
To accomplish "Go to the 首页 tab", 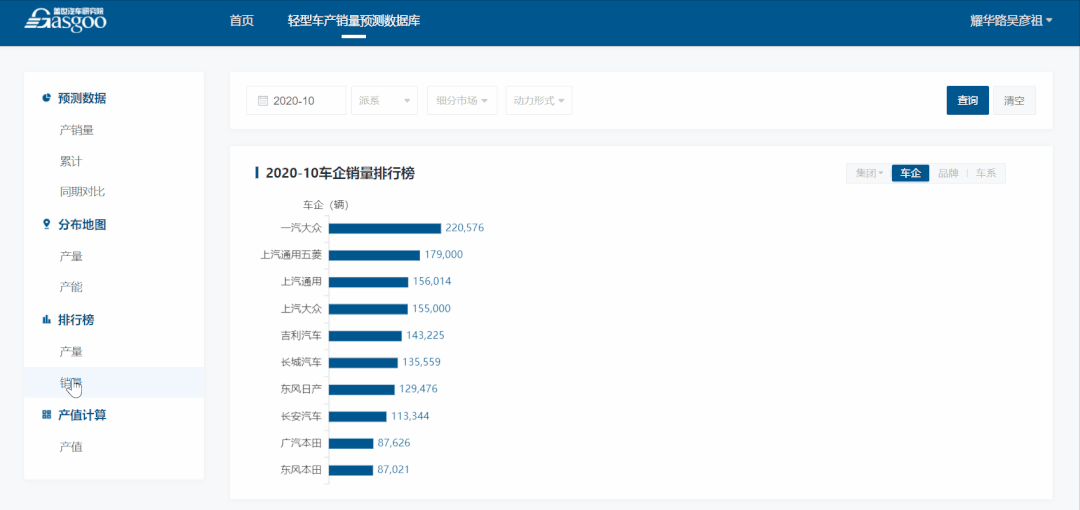I will (242, 21).
